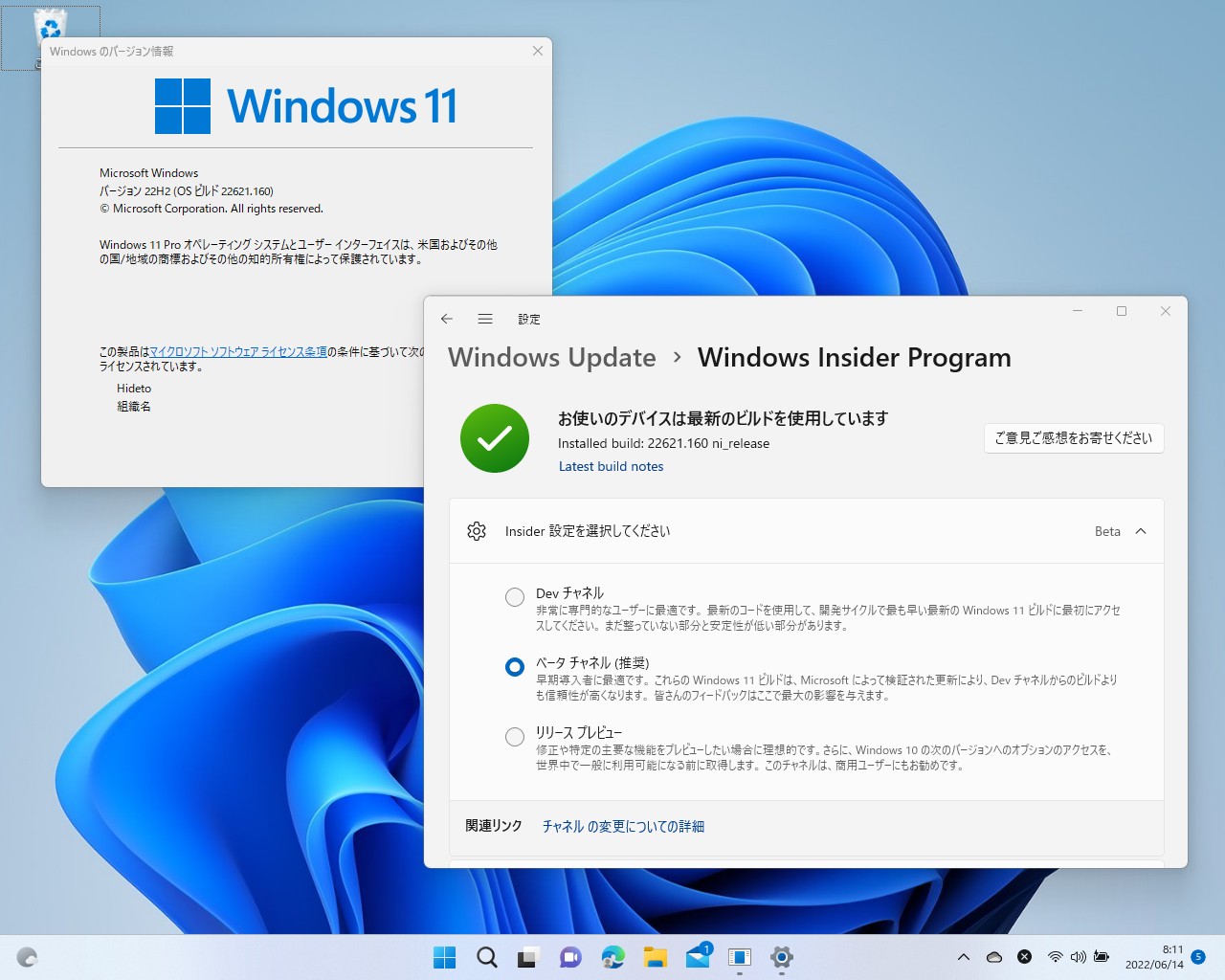Screen dimensions: 1225x980
Task: Launch Microsoft Edge from the taskbar
Action: click(612, 957)
